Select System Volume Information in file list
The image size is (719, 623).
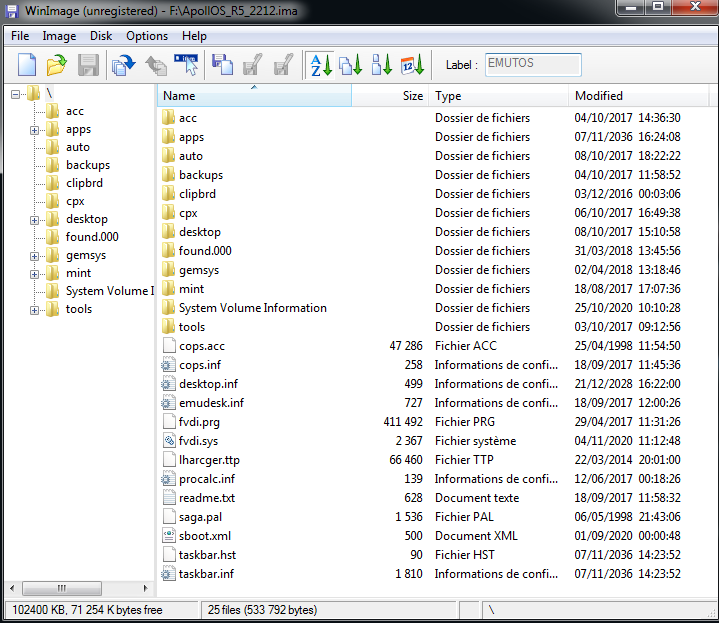click(253, 308)
